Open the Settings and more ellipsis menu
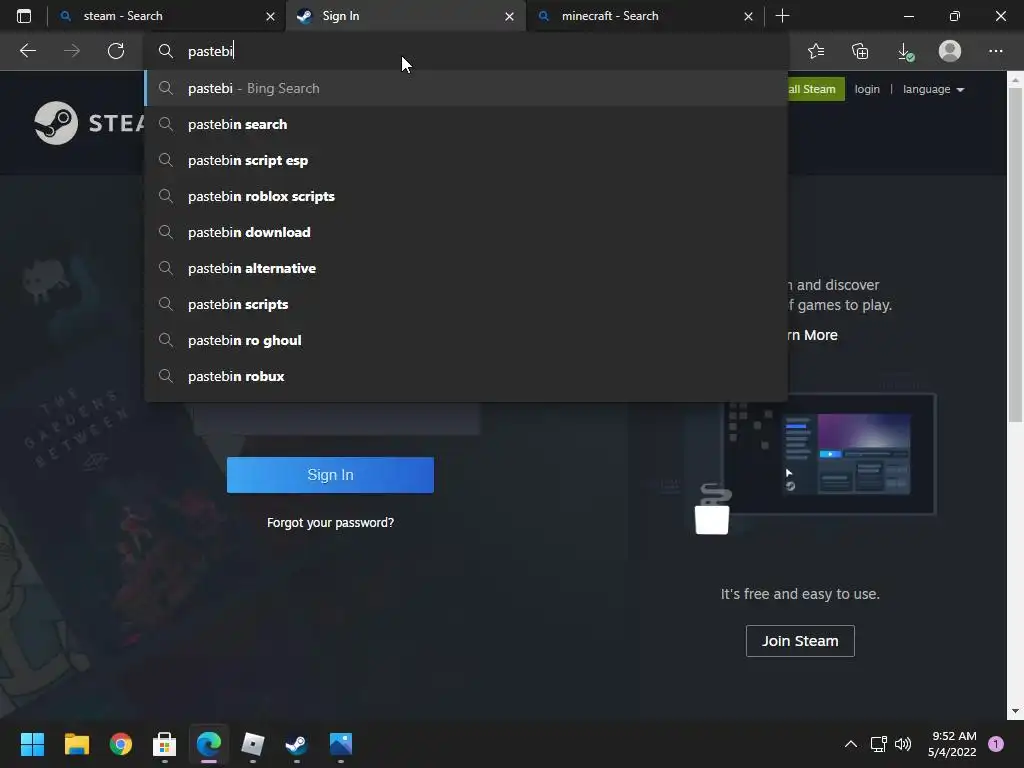1024x768 pixels. 995,51
